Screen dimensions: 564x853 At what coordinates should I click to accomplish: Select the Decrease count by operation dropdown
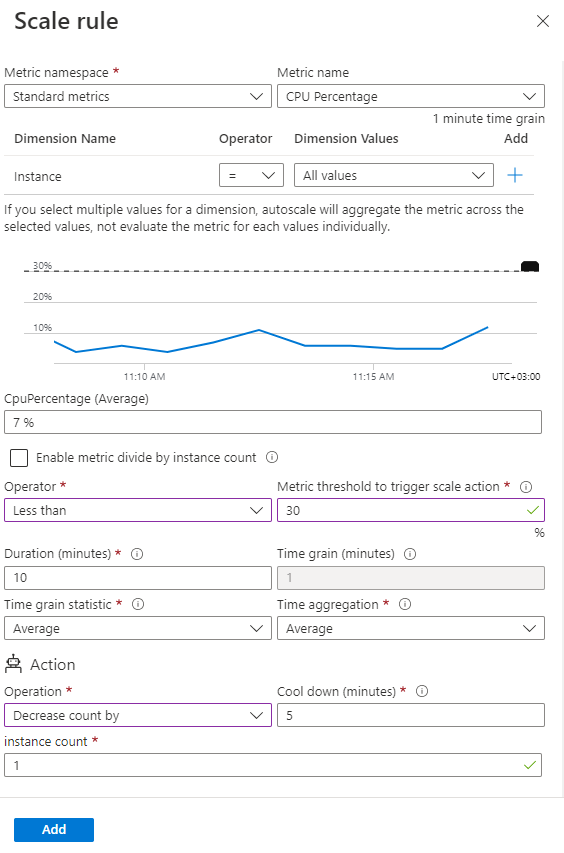tap(138, 715)
